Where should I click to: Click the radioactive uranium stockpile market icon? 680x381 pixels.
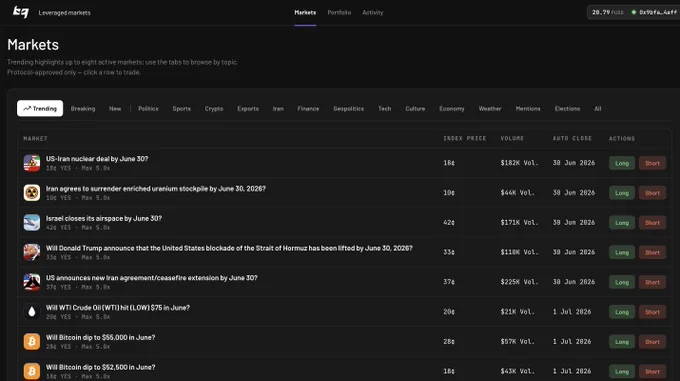pos(32,193)
